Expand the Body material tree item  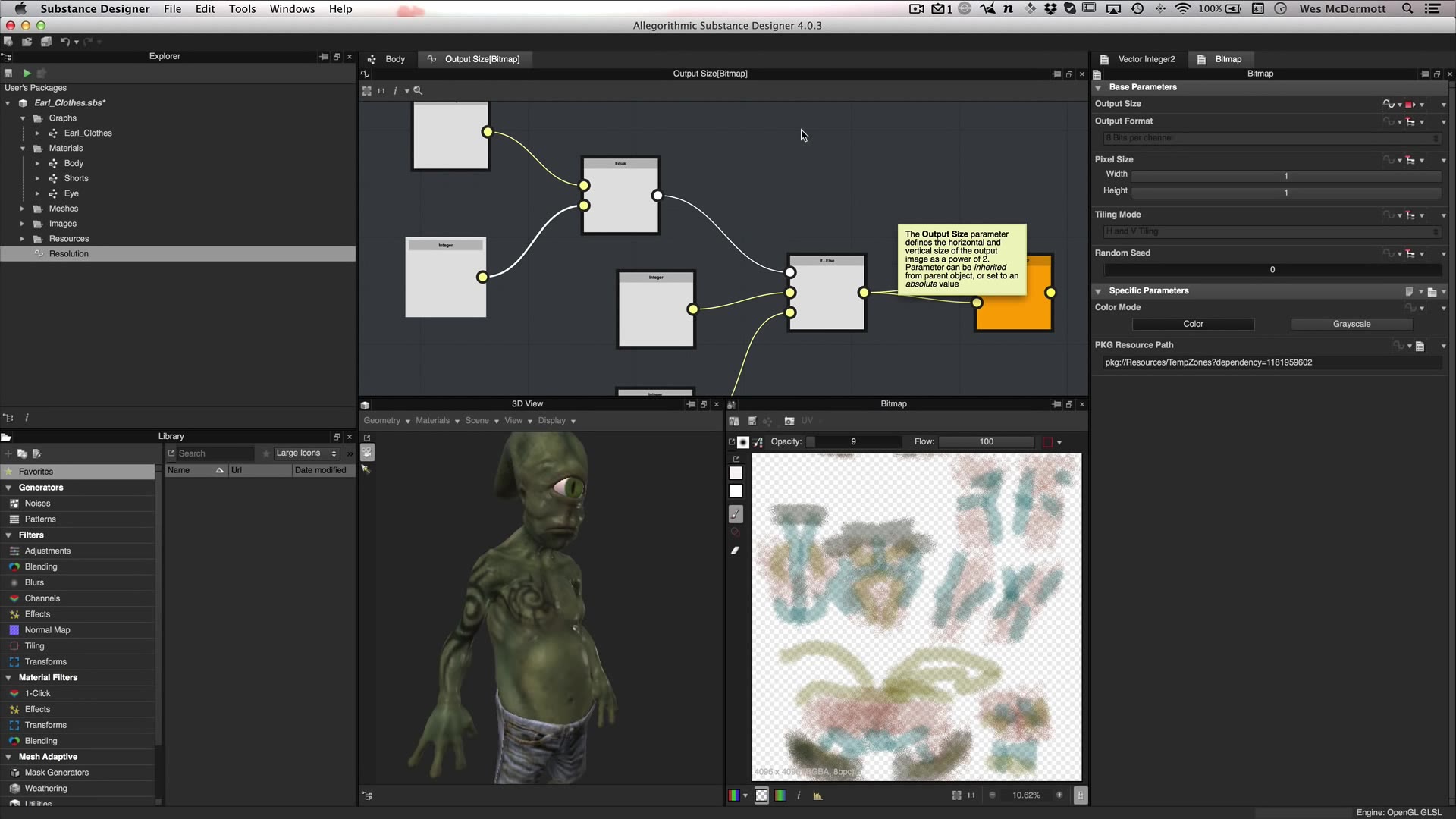[37, 163]
